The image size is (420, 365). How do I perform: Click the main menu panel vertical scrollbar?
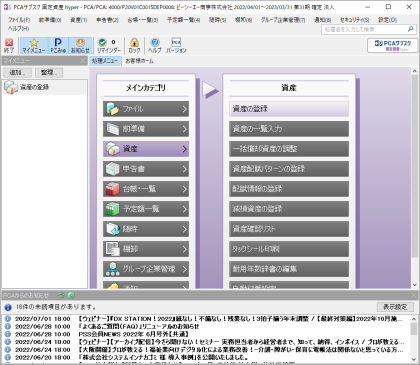click(415, 178)
